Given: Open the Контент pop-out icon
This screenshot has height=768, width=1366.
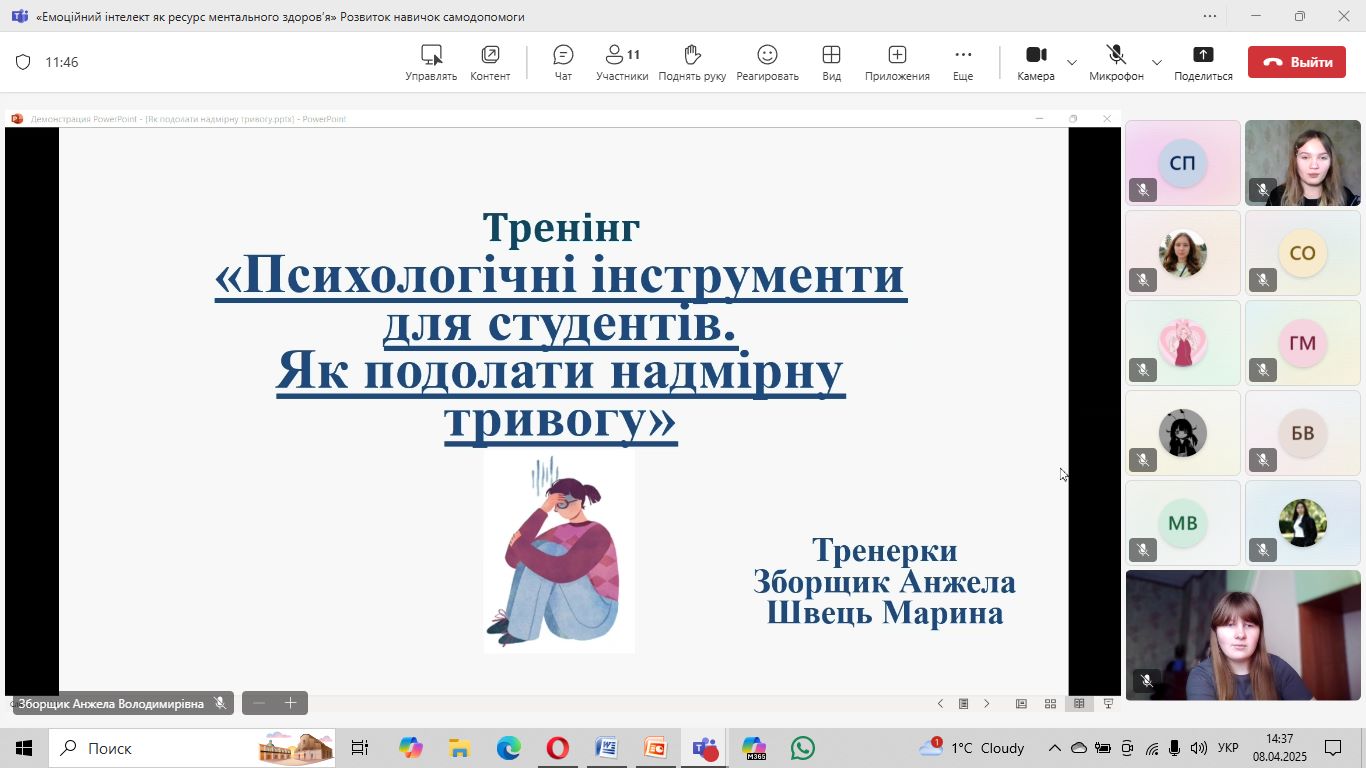Looking at the screenshot, I should click(x=490, y=62).
